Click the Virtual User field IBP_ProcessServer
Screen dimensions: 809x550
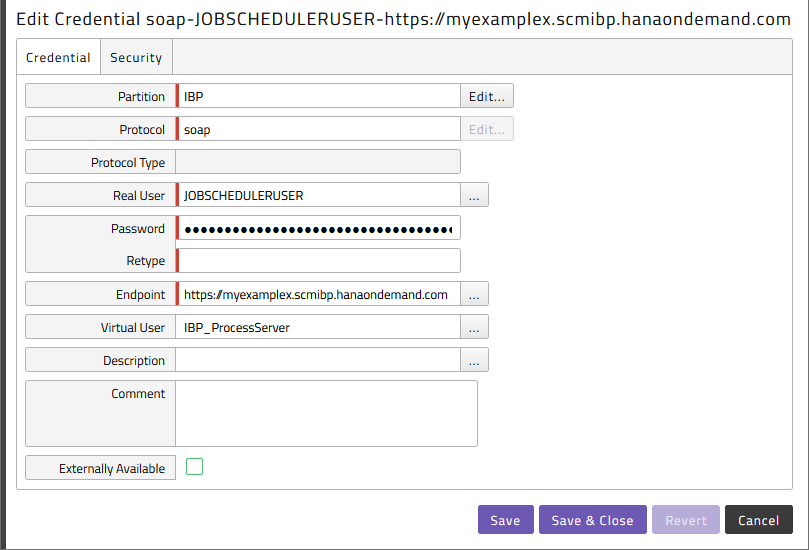click(x=318, y=327)
